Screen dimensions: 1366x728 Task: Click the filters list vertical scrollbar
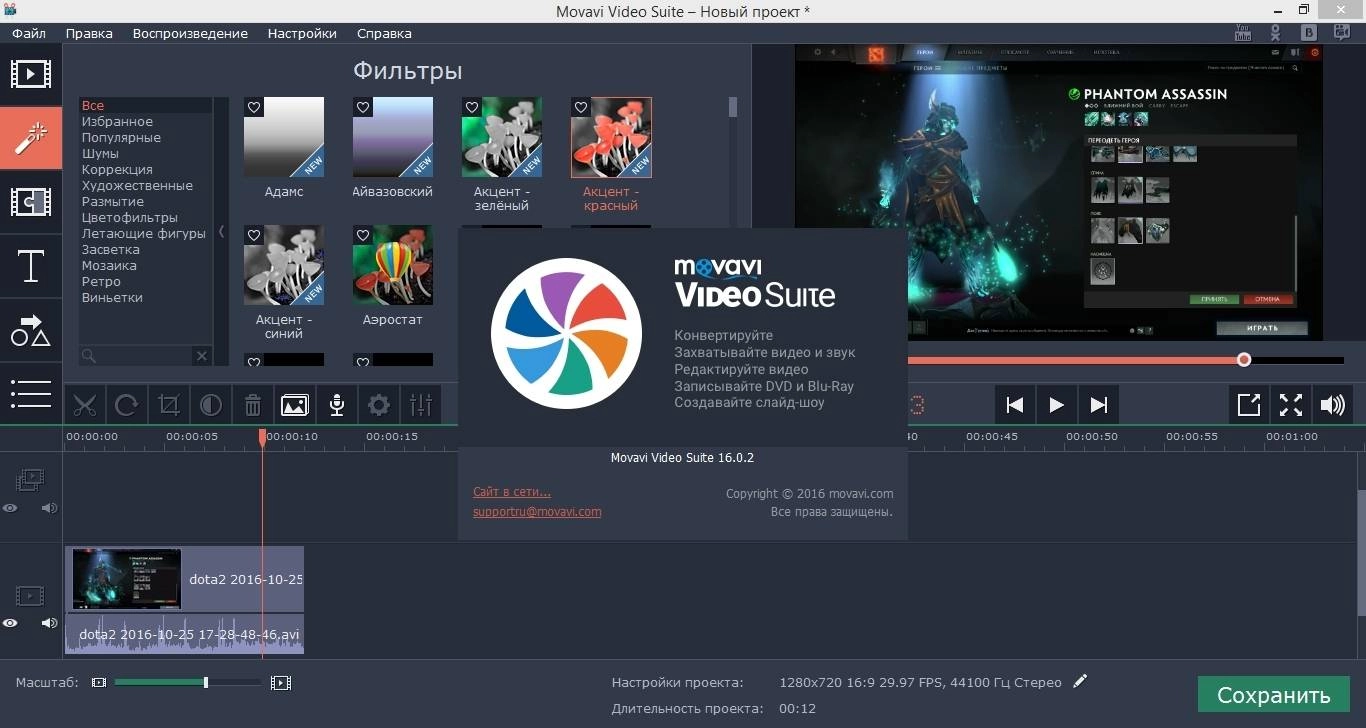tap(733, 107)
